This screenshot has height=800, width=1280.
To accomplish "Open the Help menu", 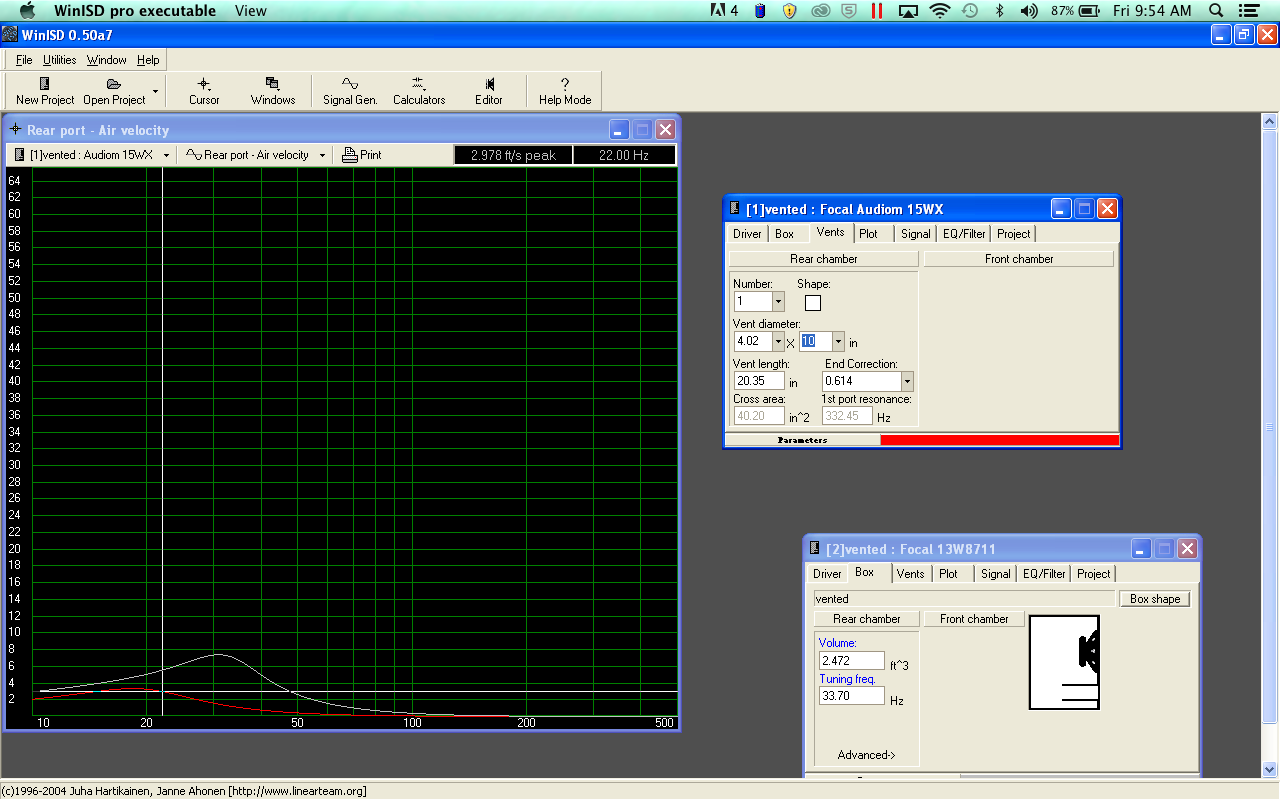I will [148, 60].
